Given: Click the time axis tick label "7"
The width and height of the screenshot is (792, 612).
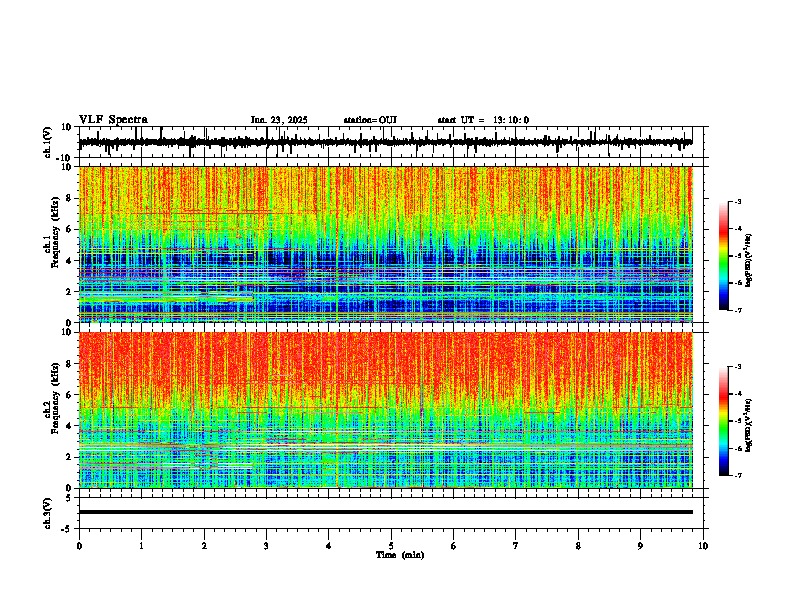Looking at the screenshot, I should point(516,546).
